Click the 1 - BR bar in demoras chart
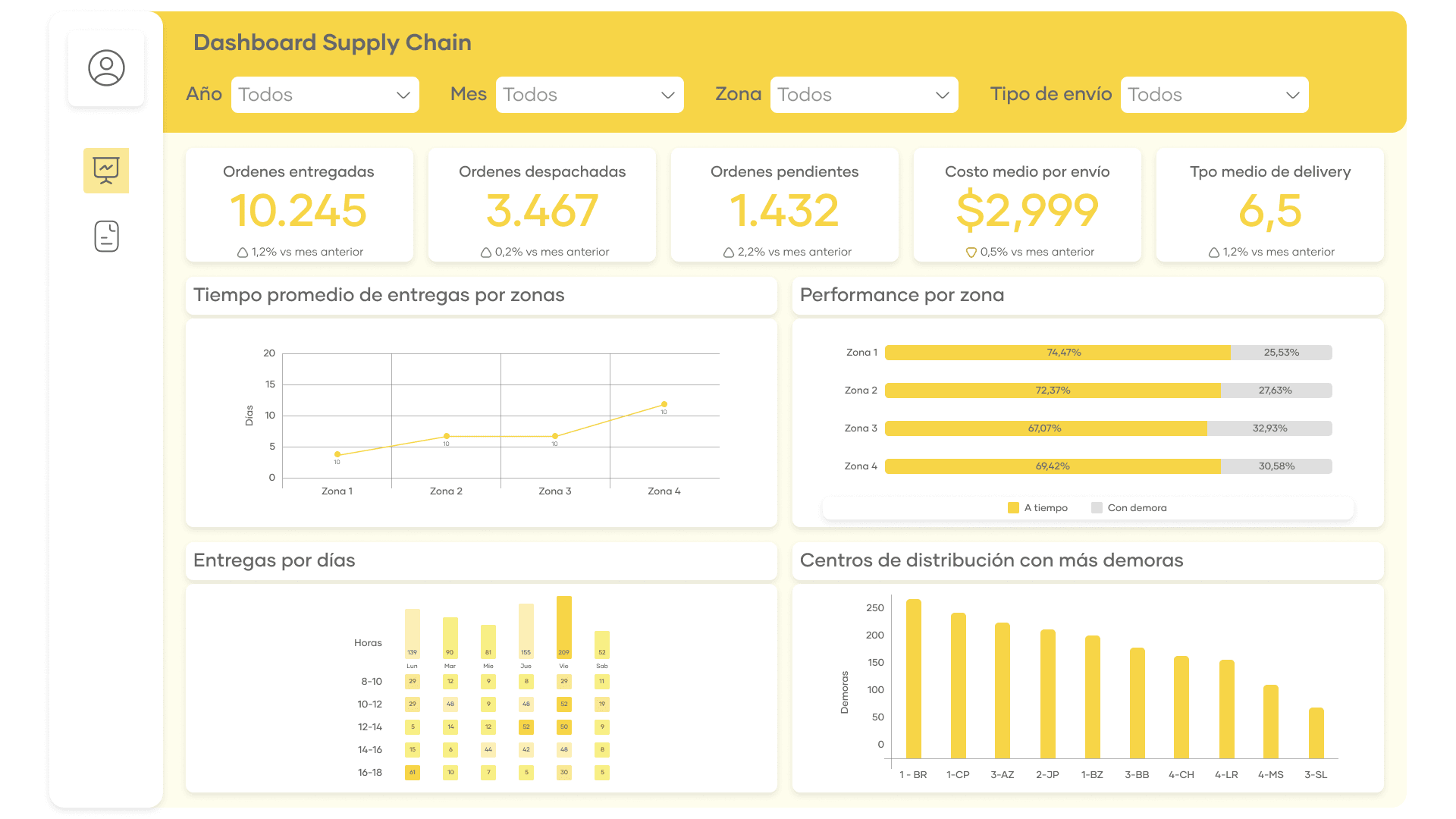The width and height of the screenshot is (1456, 819). tap(914, 679)
